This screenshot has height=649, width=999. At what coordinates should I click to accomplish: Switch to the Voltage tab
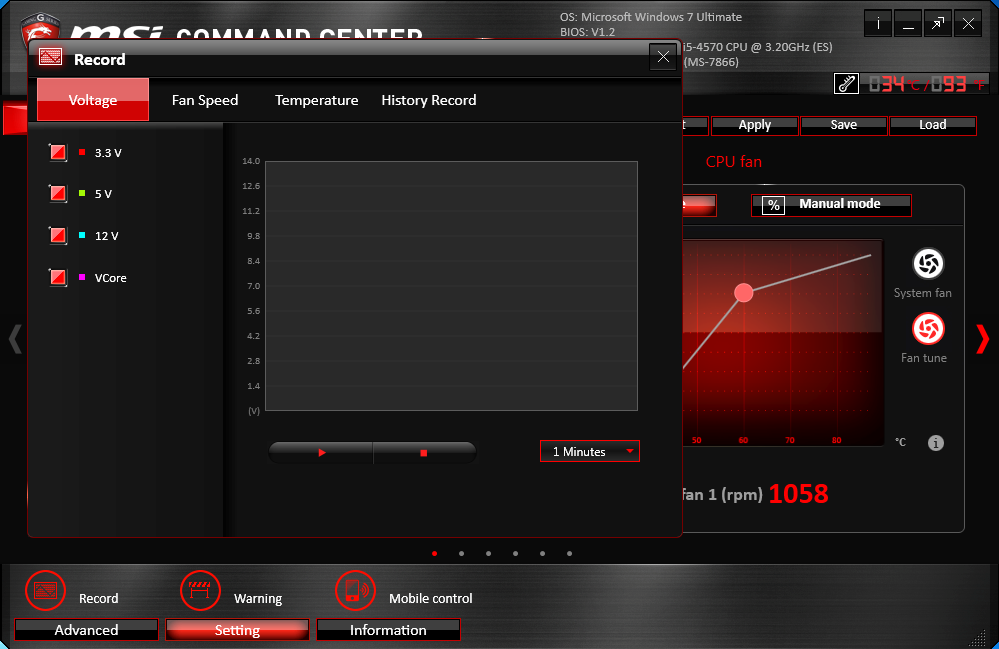pyautogui.click(x=93, y=100)
